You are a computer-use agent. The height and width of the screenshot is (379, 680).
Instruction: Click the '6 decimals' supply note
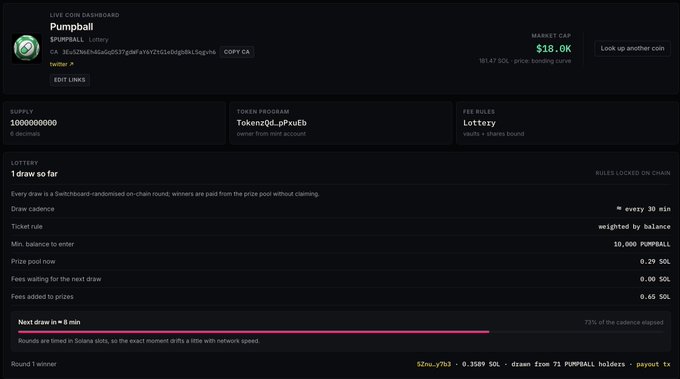click(25, 134)
